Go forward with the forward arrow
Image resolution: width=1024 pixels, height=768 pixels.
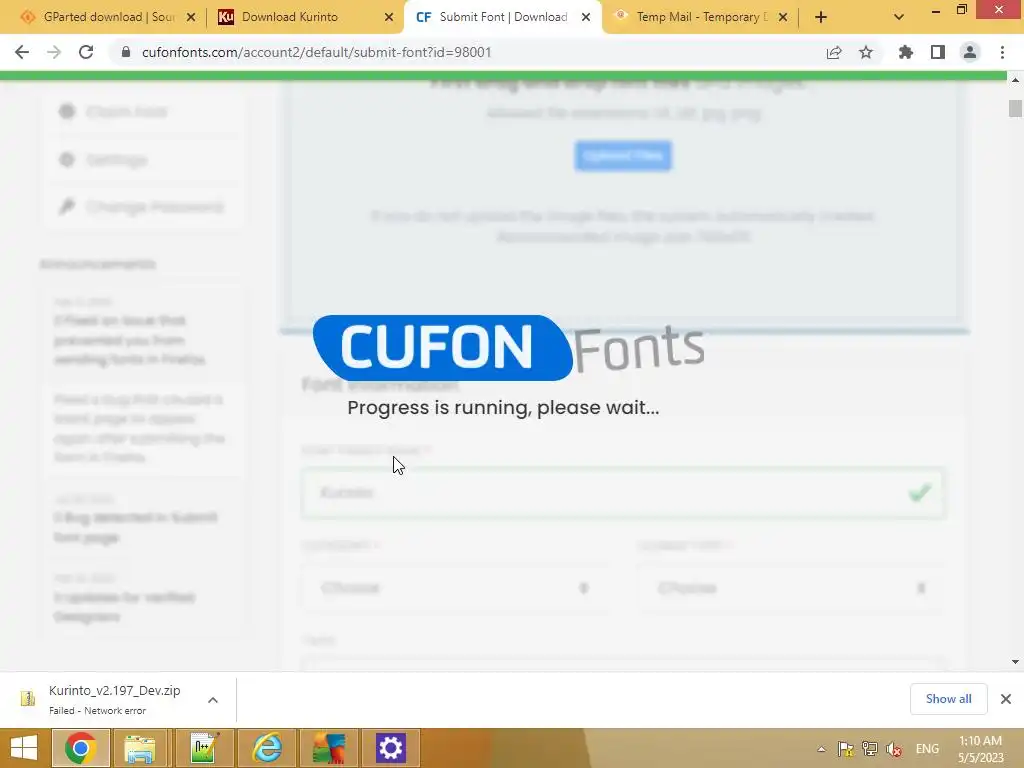(x=54, y=52)
